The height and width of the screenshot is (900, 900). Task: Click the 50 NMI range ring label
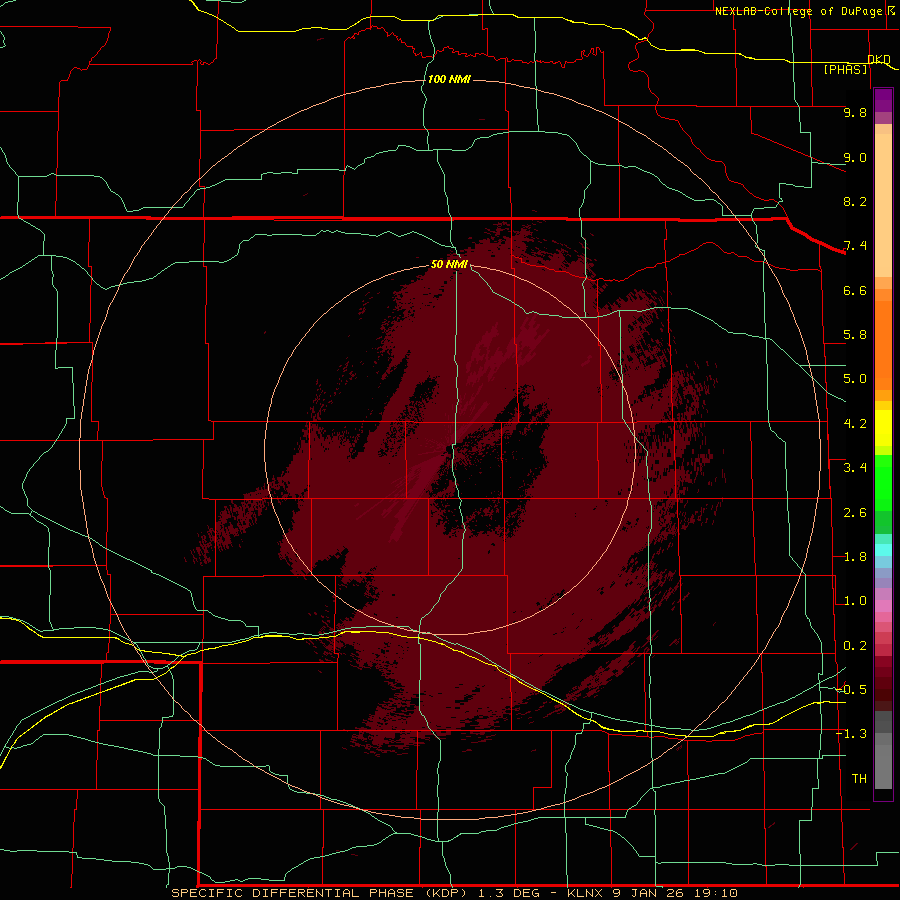pos(449,264)
